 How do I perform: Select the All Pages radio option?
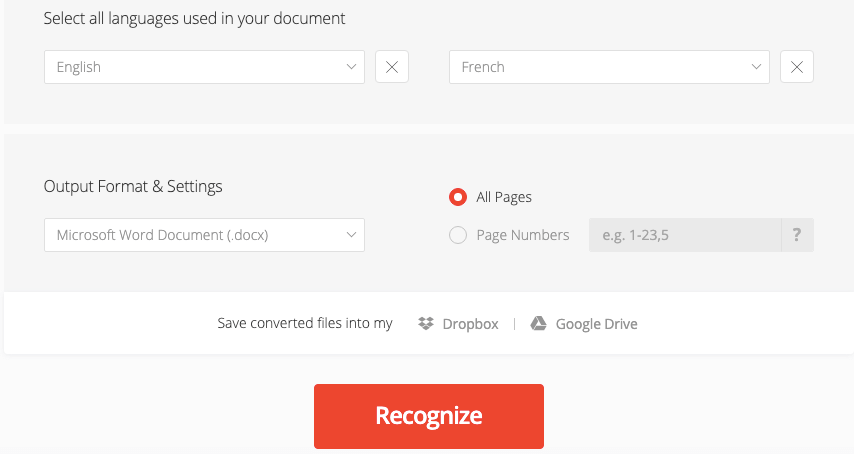458,197
